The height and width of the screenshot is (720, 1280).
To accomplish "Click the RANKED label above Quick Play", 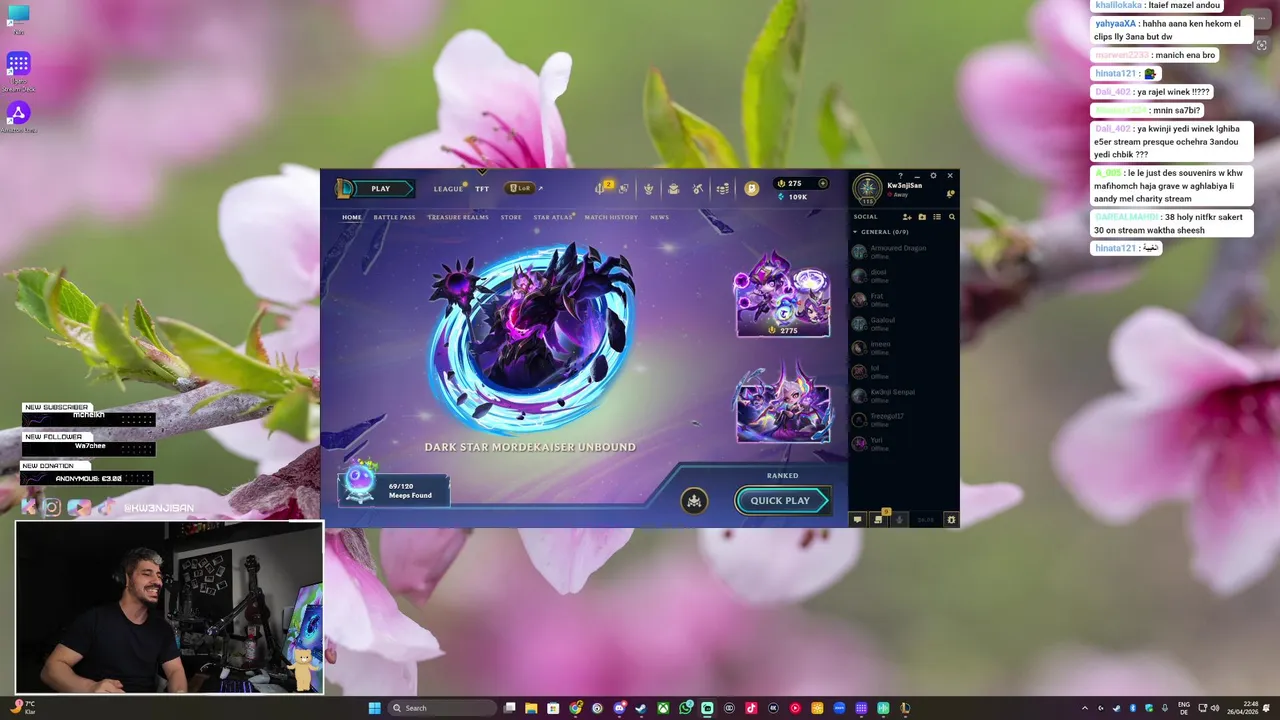I will tap(782, 475).
